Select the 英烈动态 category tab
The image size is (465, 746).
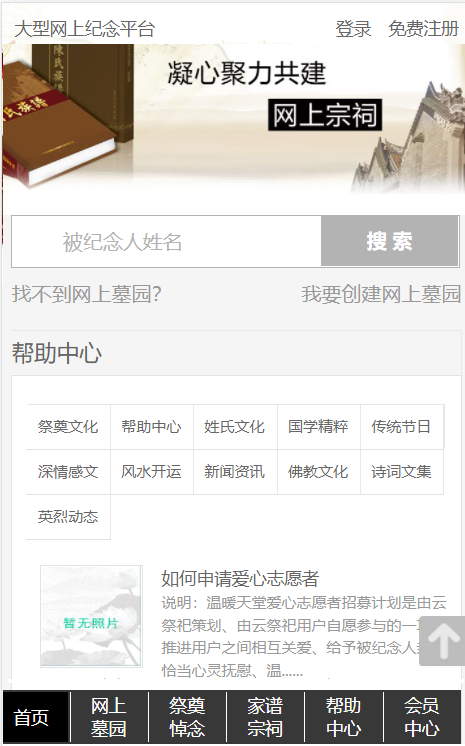pyautogui.click(x=68, y=517)
